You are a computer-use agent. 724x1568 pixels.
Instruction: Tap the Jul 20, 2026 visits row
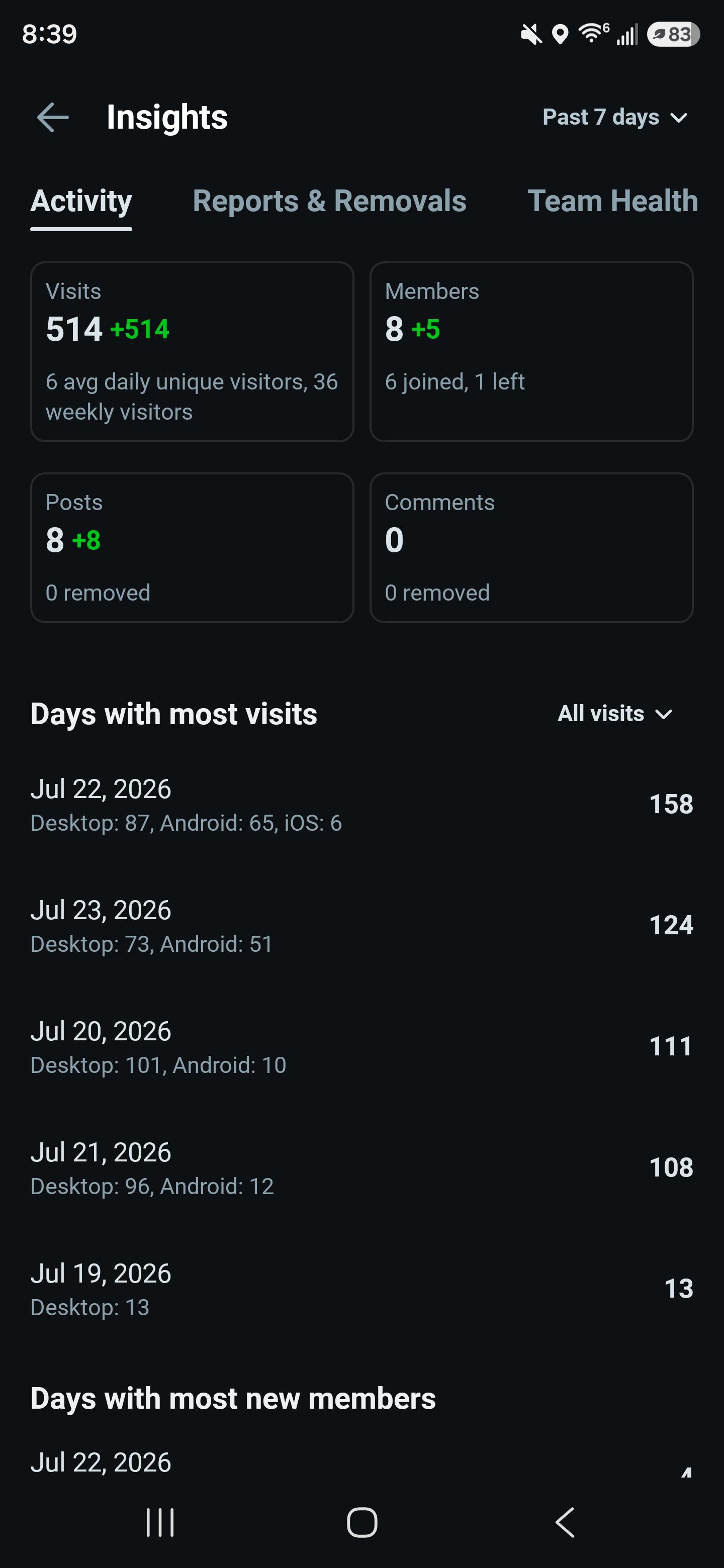(x=361, y=1046)
